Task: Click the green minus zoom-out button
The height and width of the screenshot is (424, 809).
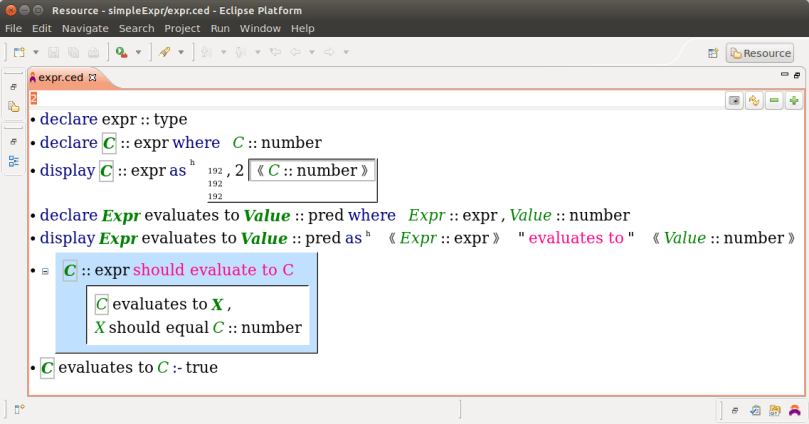Action: pyautogui.click(x=774, y=100)
